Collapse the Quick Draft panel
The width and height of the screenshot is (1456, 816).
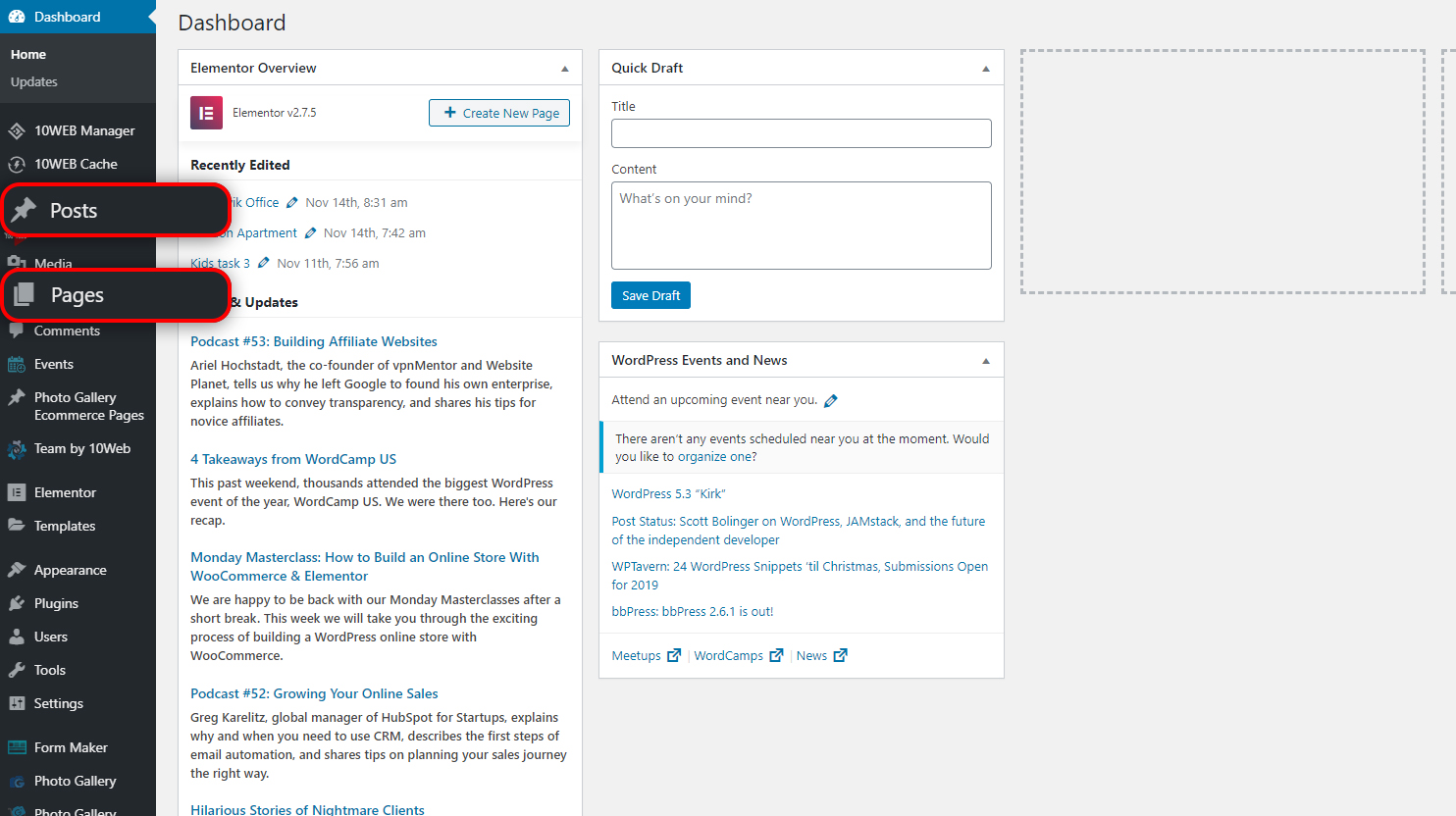pos(986,69)
